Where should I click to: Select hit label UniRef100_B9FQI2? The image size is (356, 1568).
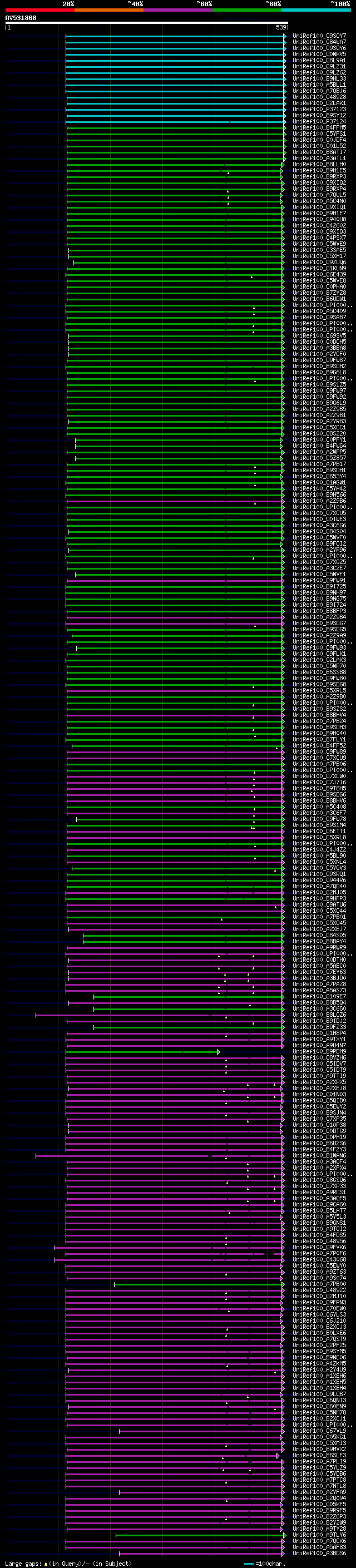click(x=319, y=544)
